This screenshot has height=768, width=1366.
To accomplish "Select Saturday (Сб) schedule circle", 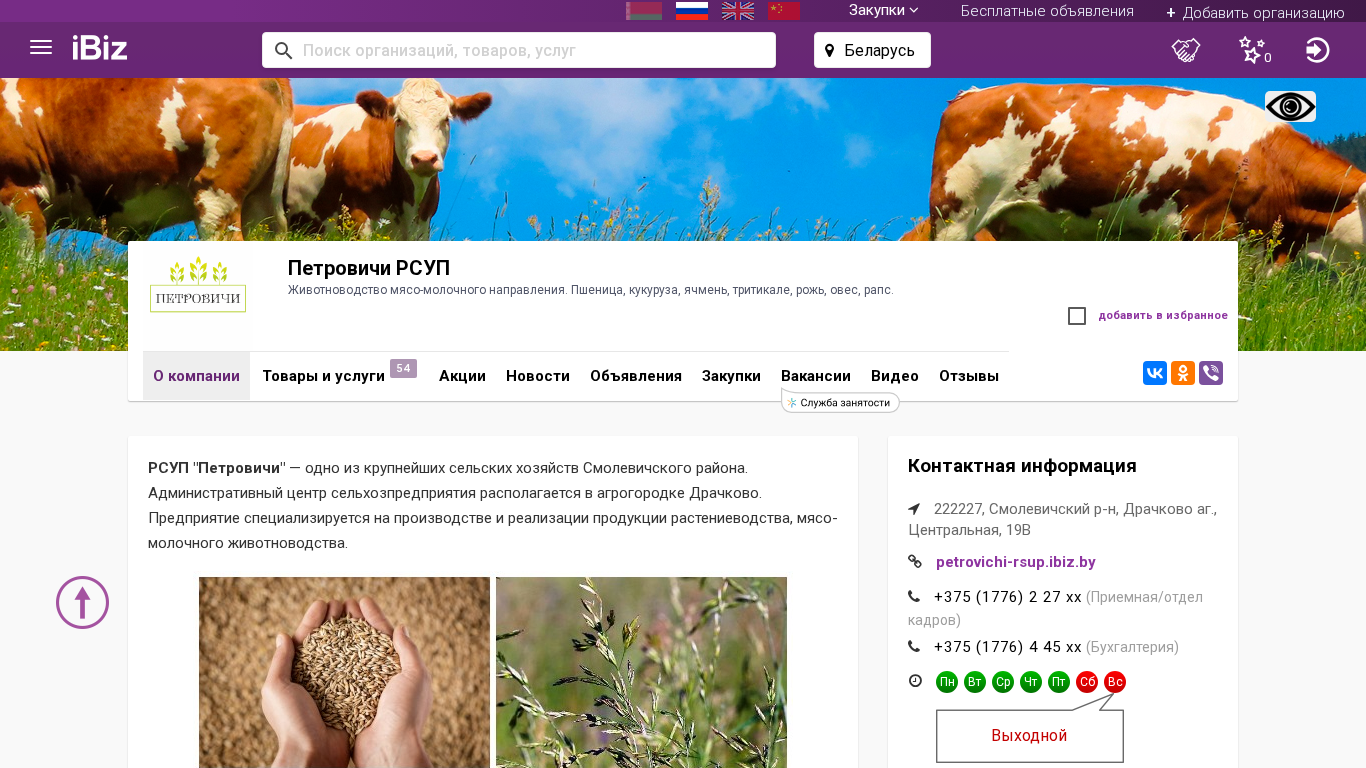I will click(x=1087, y=682).
